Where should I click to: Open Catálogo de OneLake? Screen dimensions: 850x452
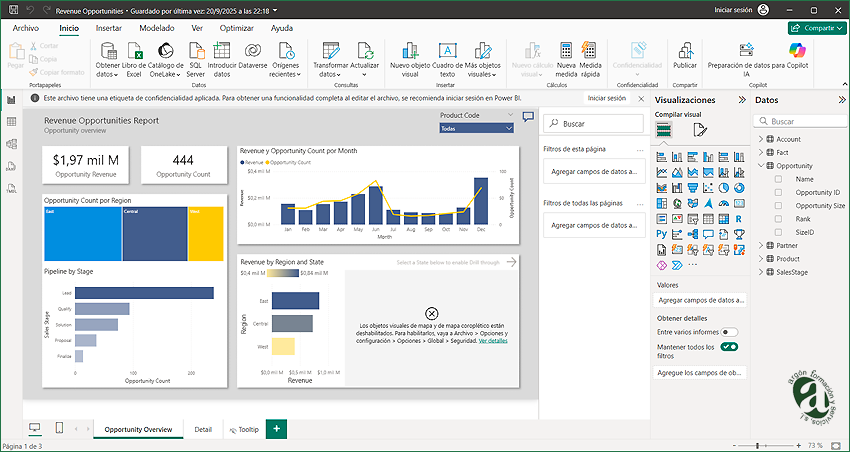[165, 60]
